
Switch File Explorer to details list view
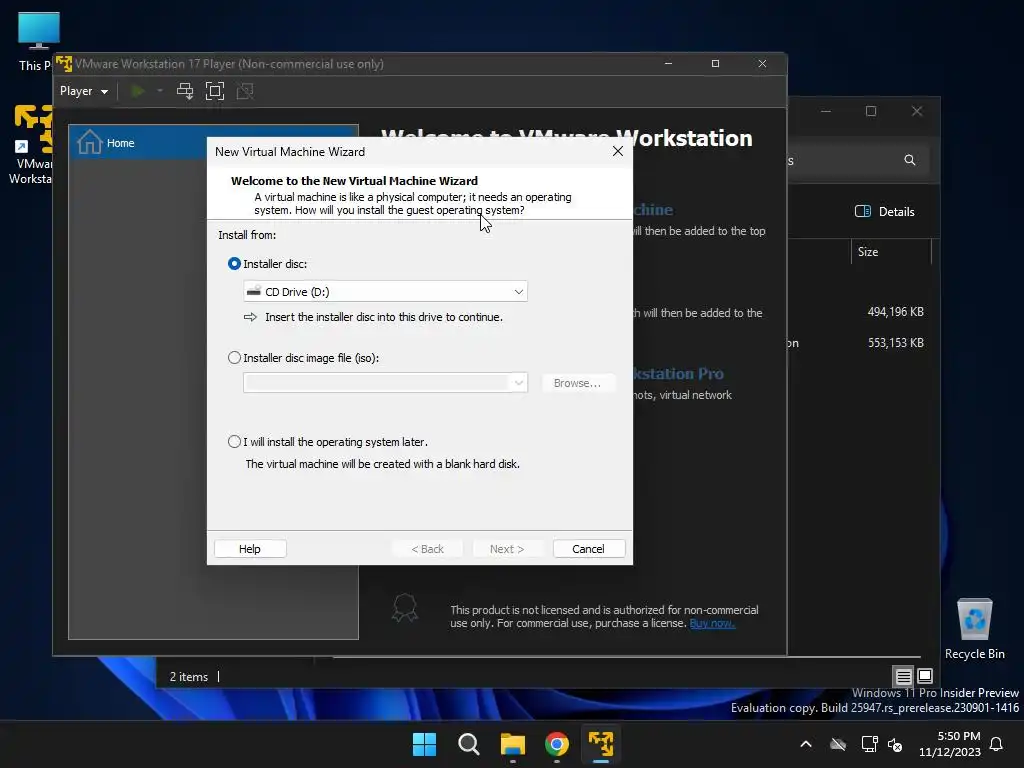[x=903, y=677]
